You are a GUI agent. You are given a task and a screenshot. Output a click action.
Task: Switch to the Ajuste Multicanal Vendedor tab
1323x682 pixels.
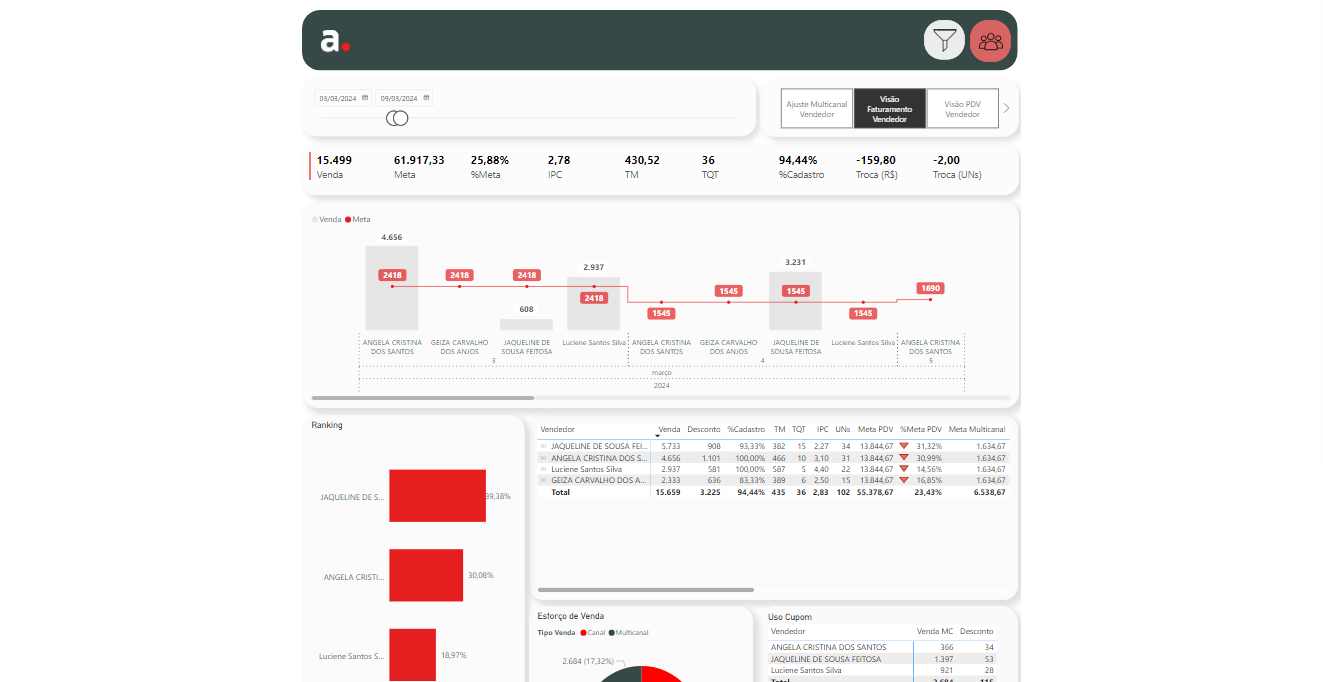tap(817, 108)
